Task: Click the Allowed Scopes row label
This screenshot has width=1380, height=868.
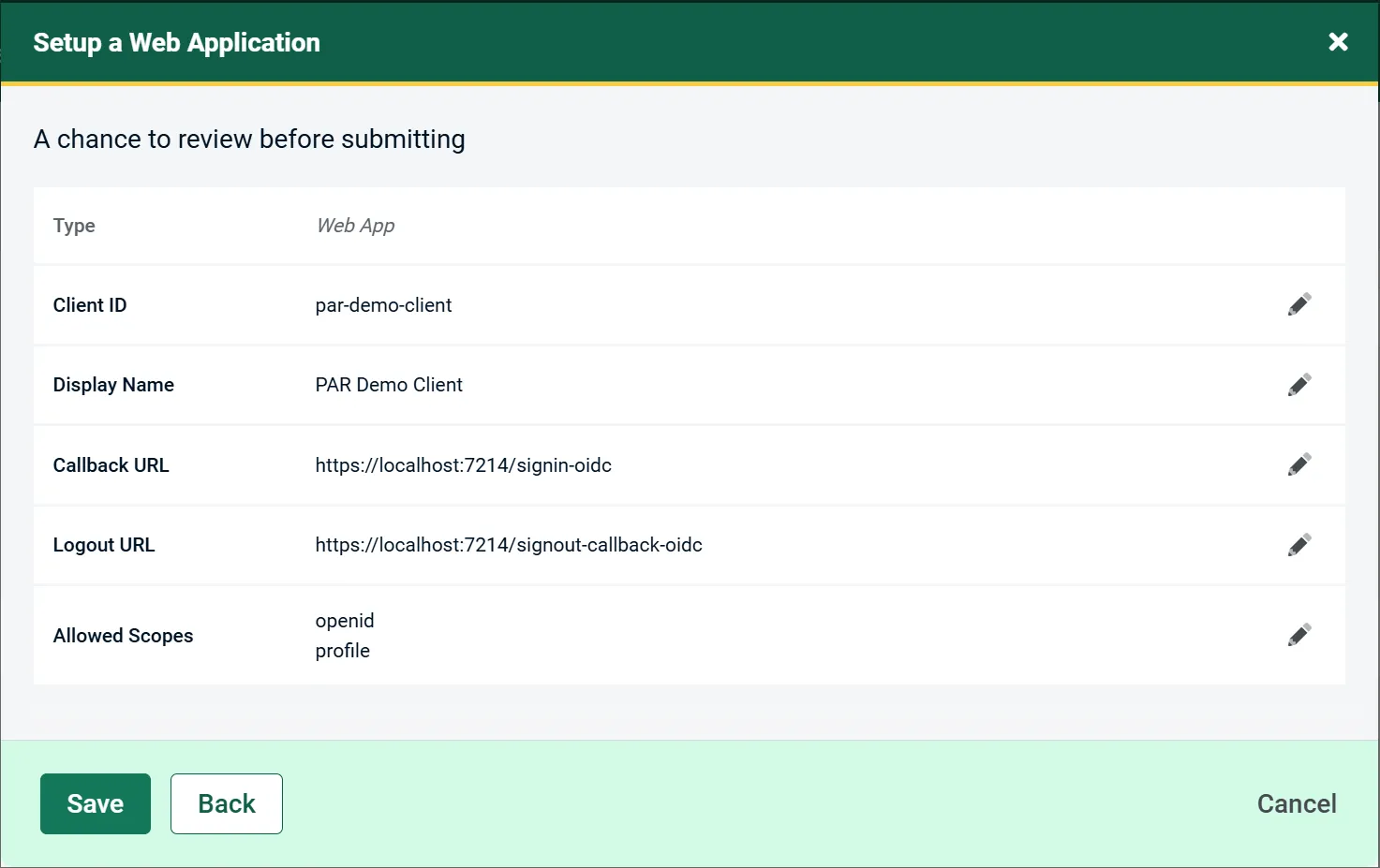Action: pos(123,635)
